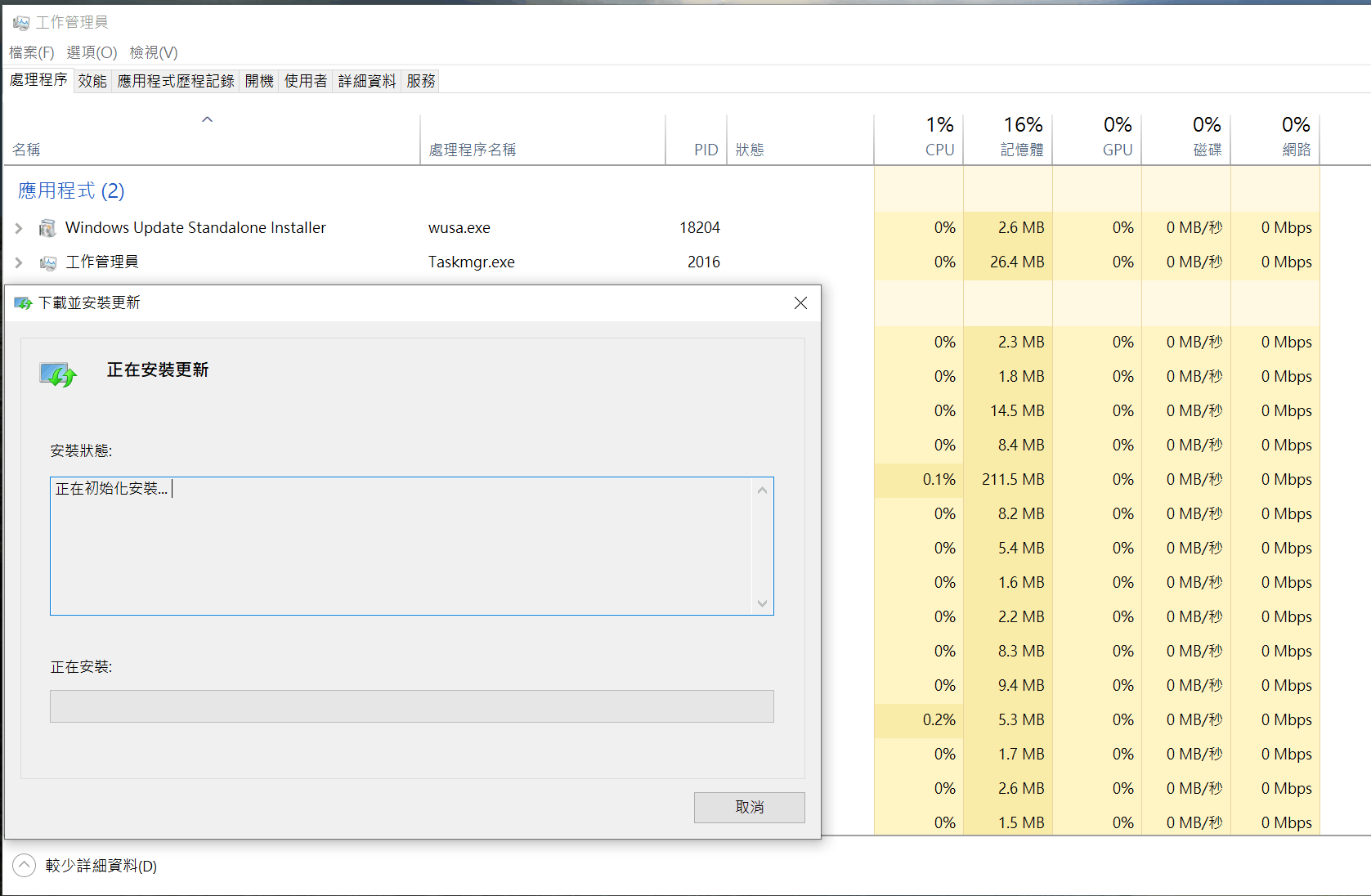Collapse the 應用程式 (2) group header
The image size is (1371, 896).
pos(71,191)
